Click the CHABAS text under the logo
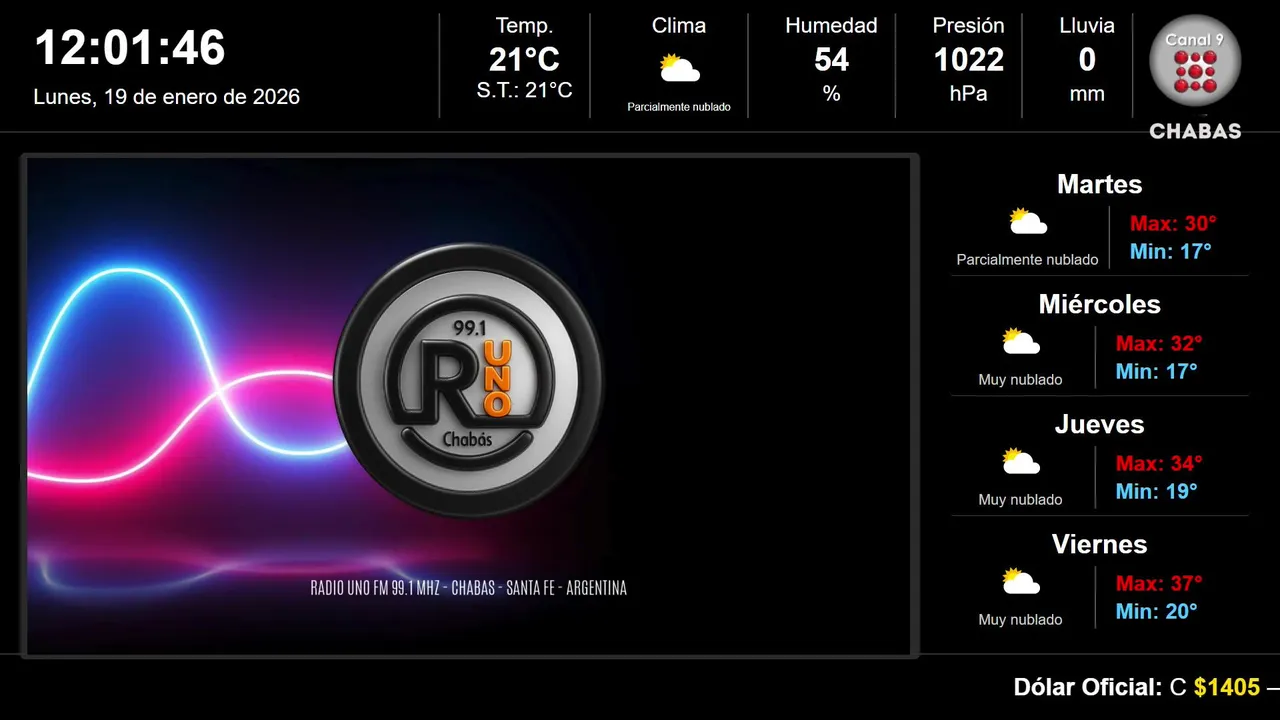The image size is (1280, 720). (x=1195, y=131)
